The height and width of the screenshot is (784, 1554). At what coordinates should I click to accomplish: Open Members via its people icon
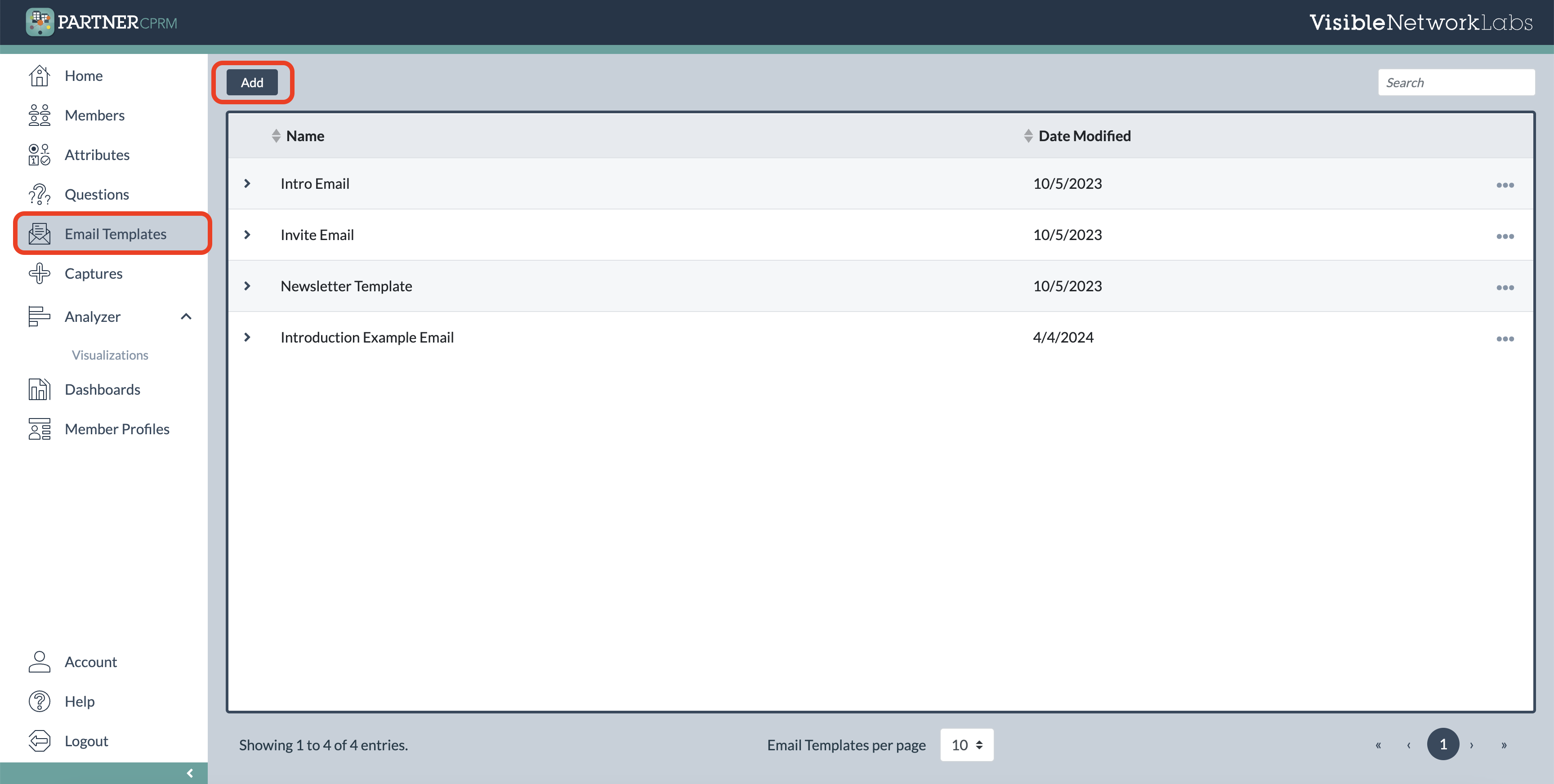(x=39, y=115)
